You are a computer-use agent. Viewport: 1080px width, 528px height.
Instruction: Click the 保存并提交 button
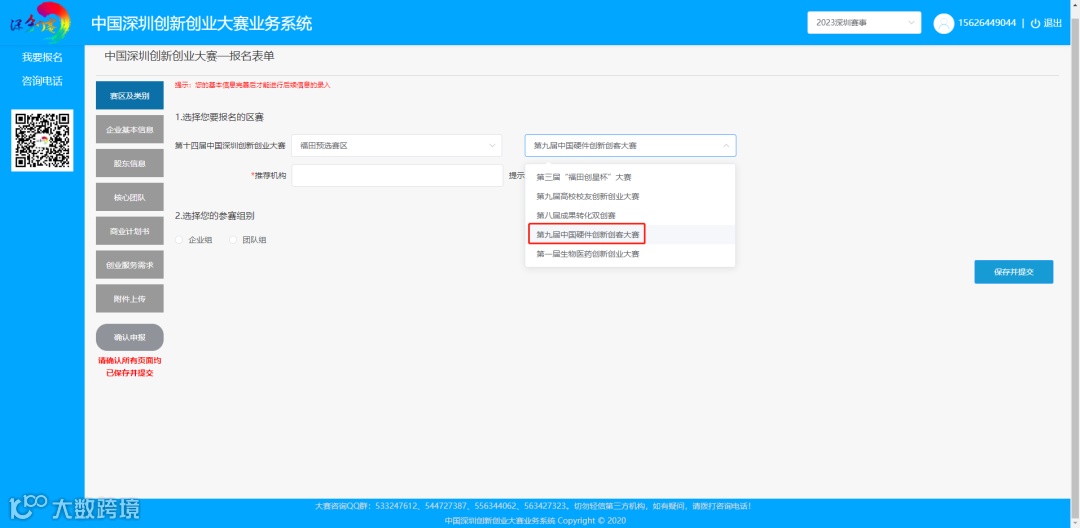[x=1013, y=272]
